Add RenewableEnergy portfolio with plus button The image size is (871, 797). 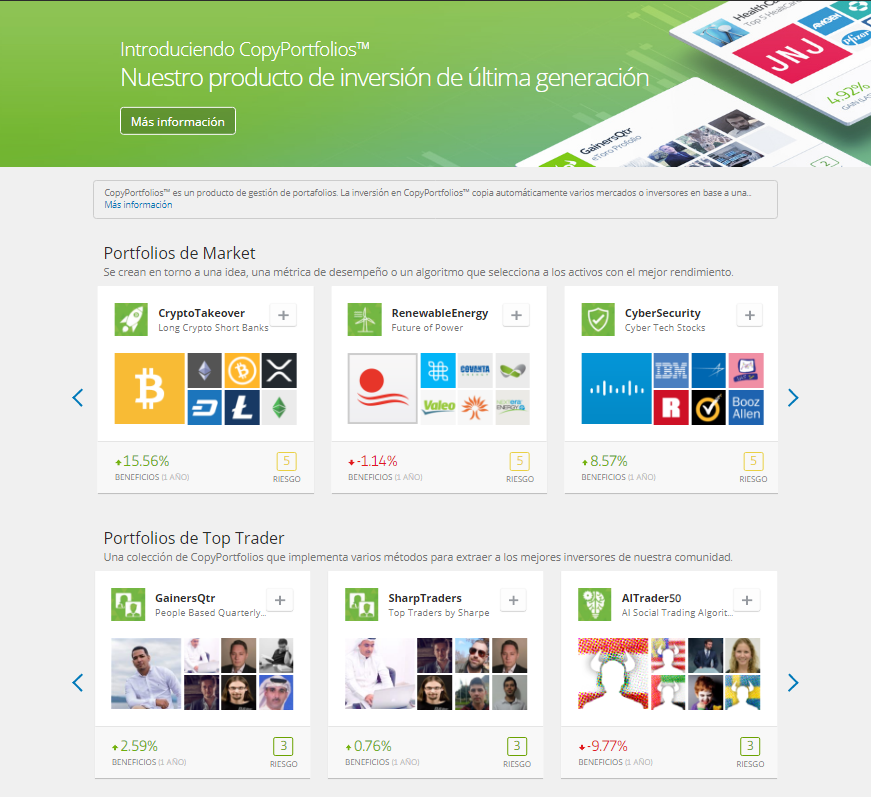pos(517,315)
